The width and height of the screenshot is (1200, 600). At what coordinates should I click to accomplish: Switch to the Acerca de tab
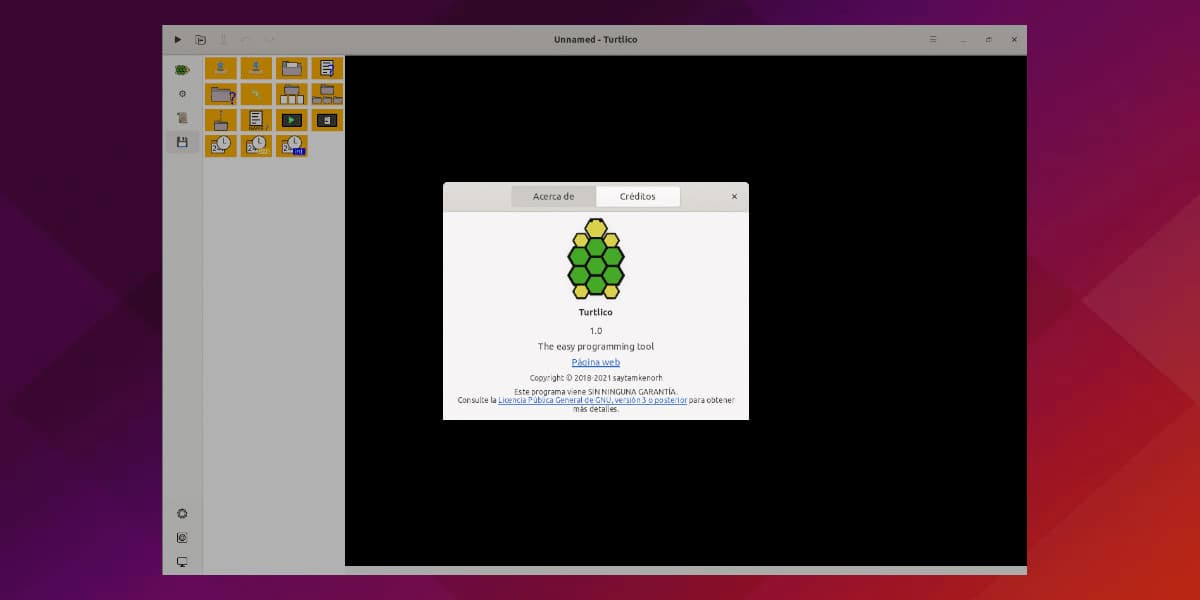click(553, 197)
